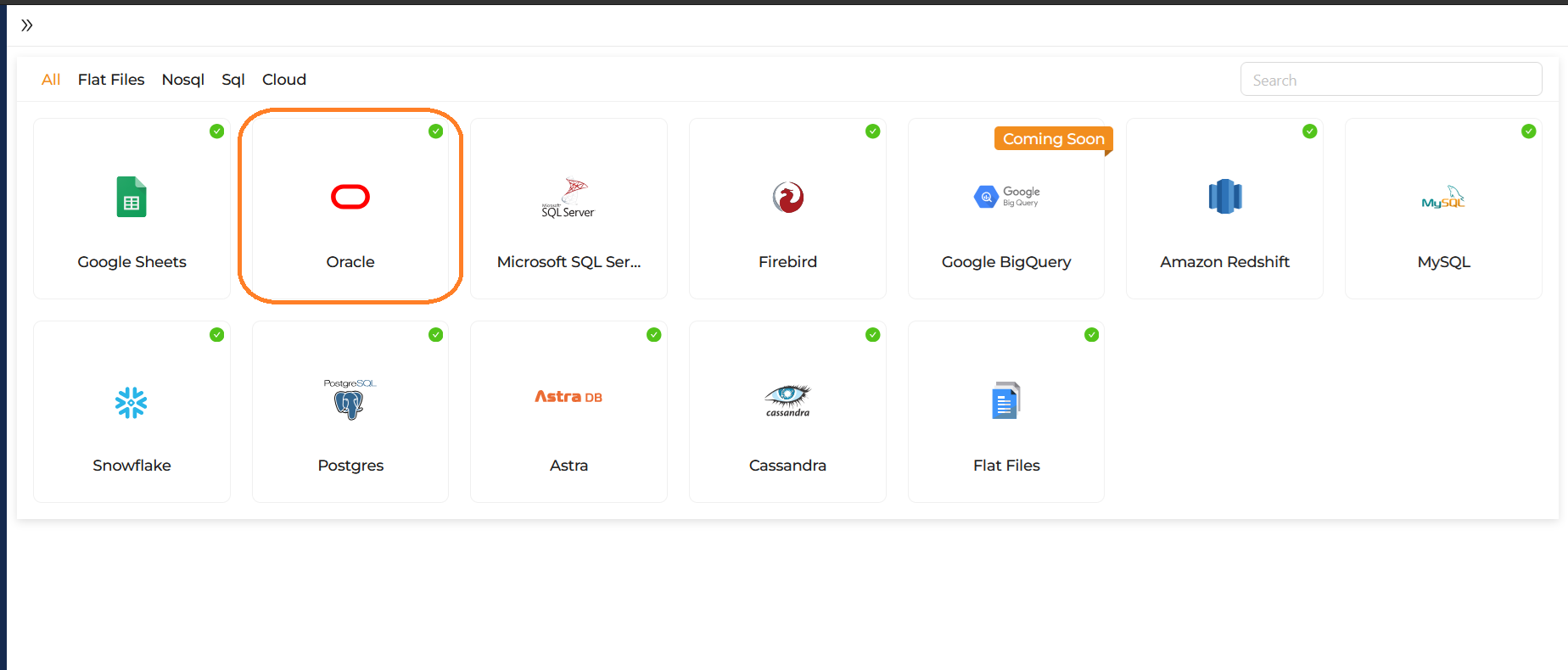Switch to the Nosql filter tab

pos(182,79)
